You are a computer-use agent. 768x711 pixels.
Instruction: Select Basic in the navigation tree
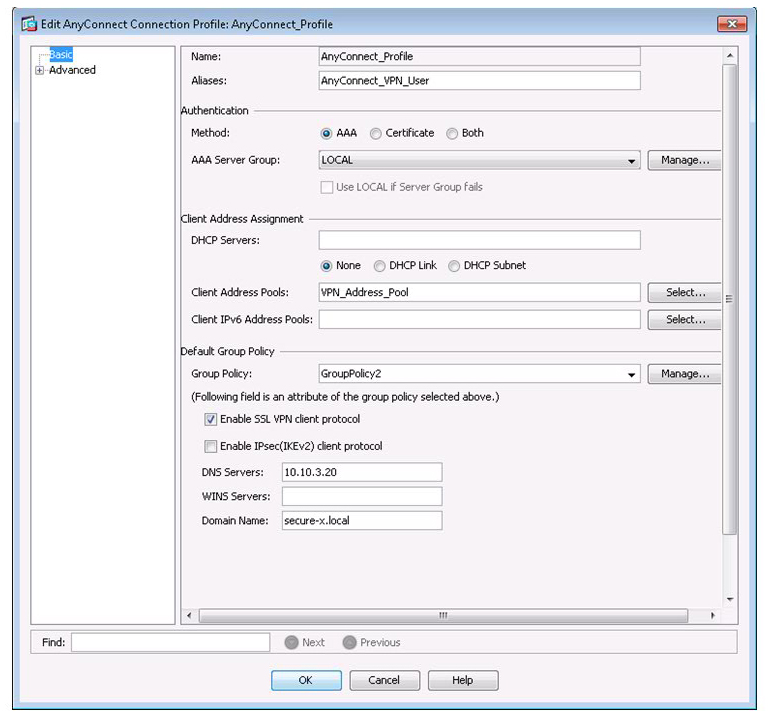tap(61, 55)
